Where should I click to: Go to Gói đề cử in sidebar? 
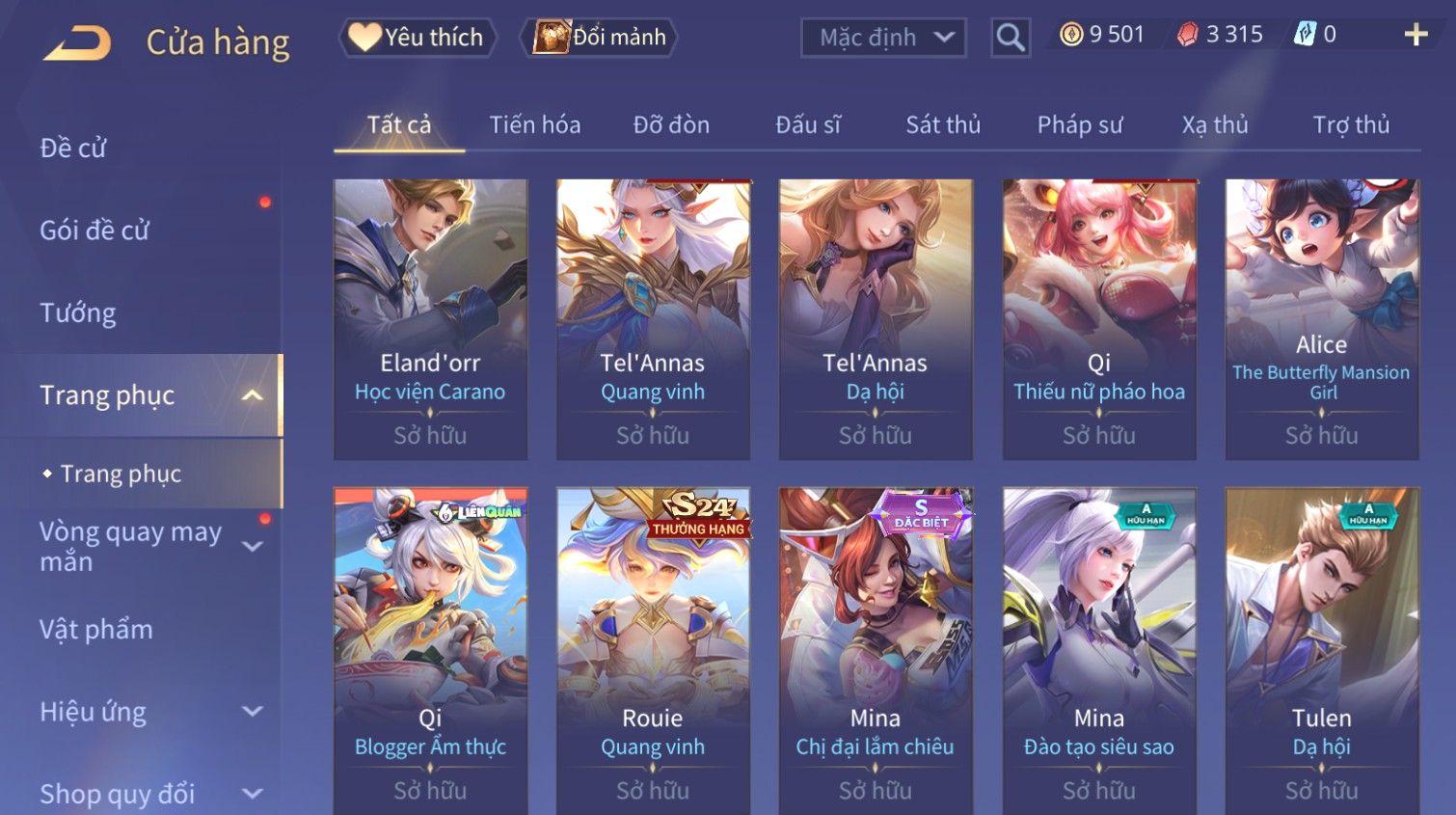(x=94, y=231)
